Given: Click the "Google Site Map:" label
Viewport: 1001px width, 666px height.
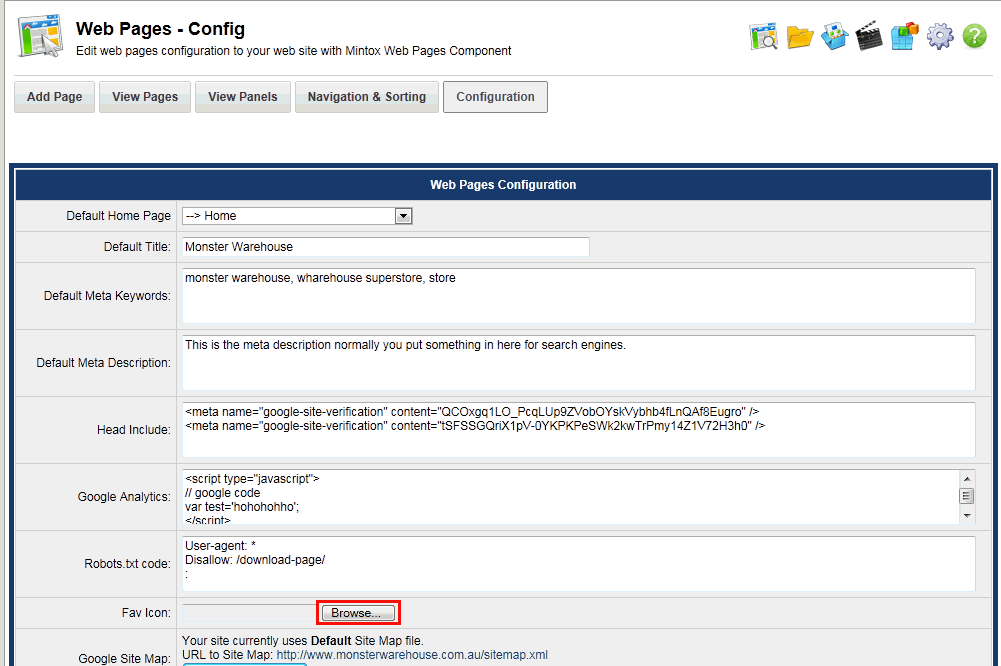Looking at the screenshot, I should coord(124,658).
